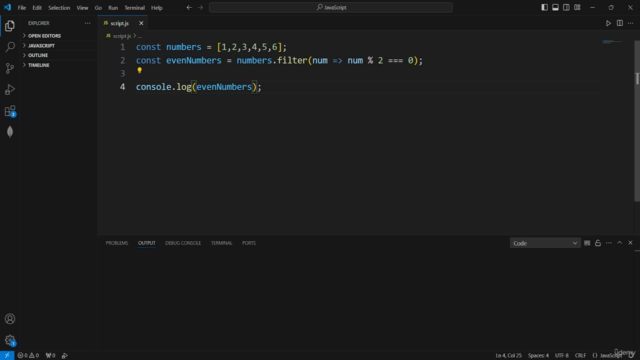This screenshot has height=360, width=640.
Task: Click the script.js breadcrumb
Action: 122,36
